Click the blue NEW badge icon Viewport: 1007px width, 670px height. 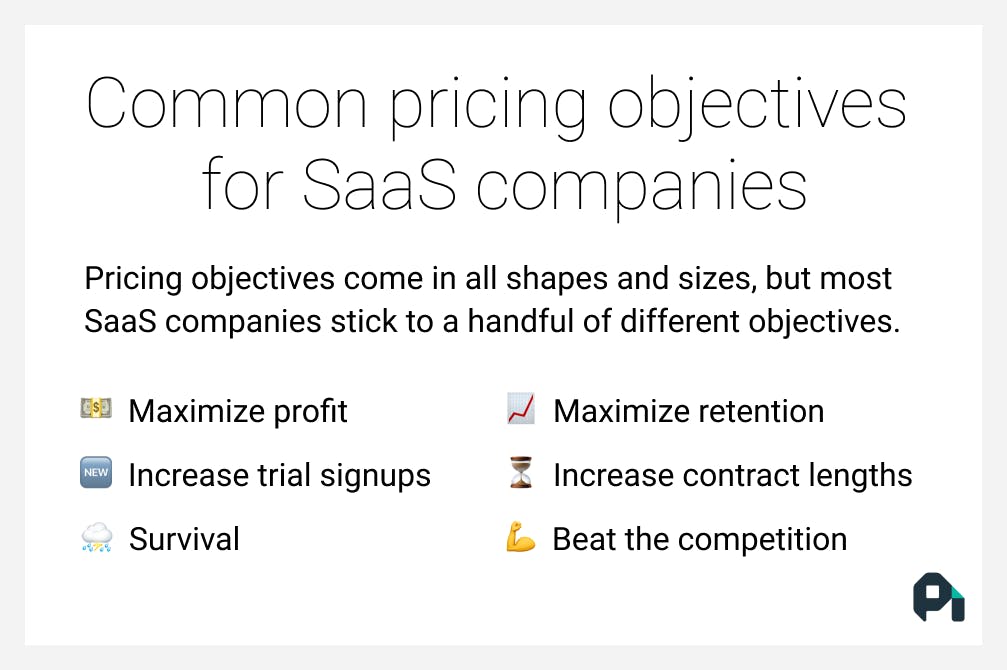coord(96,474)
